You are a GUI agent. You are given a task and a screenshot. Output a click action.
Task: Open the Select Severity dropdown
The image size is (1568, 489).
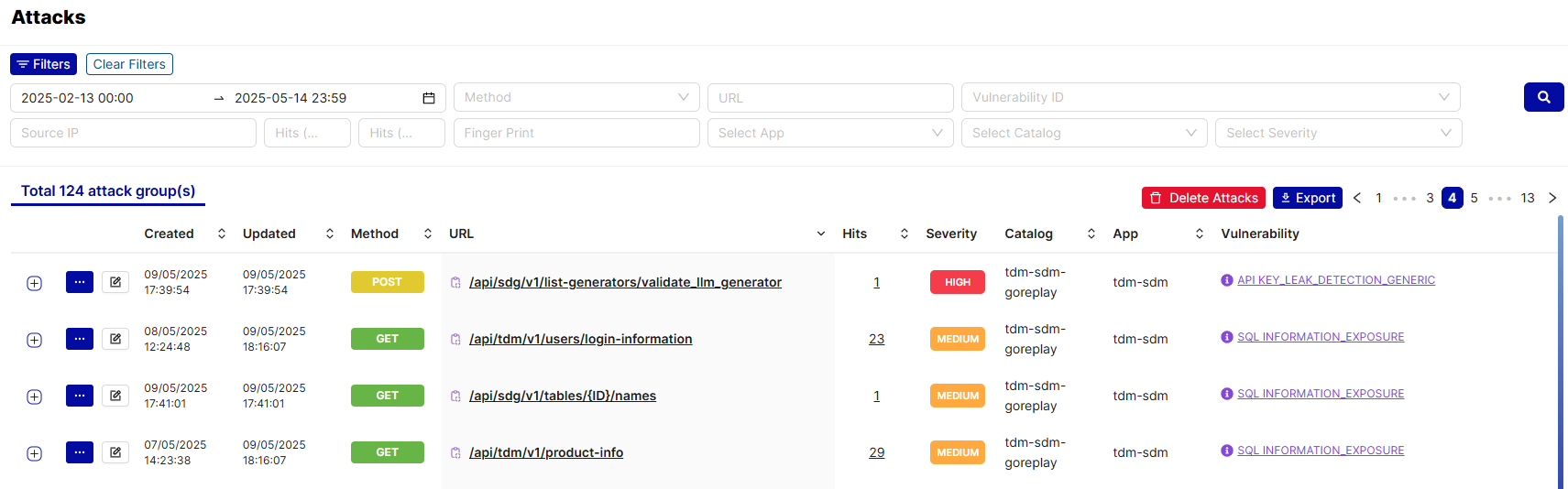[x=1338, y=133]
